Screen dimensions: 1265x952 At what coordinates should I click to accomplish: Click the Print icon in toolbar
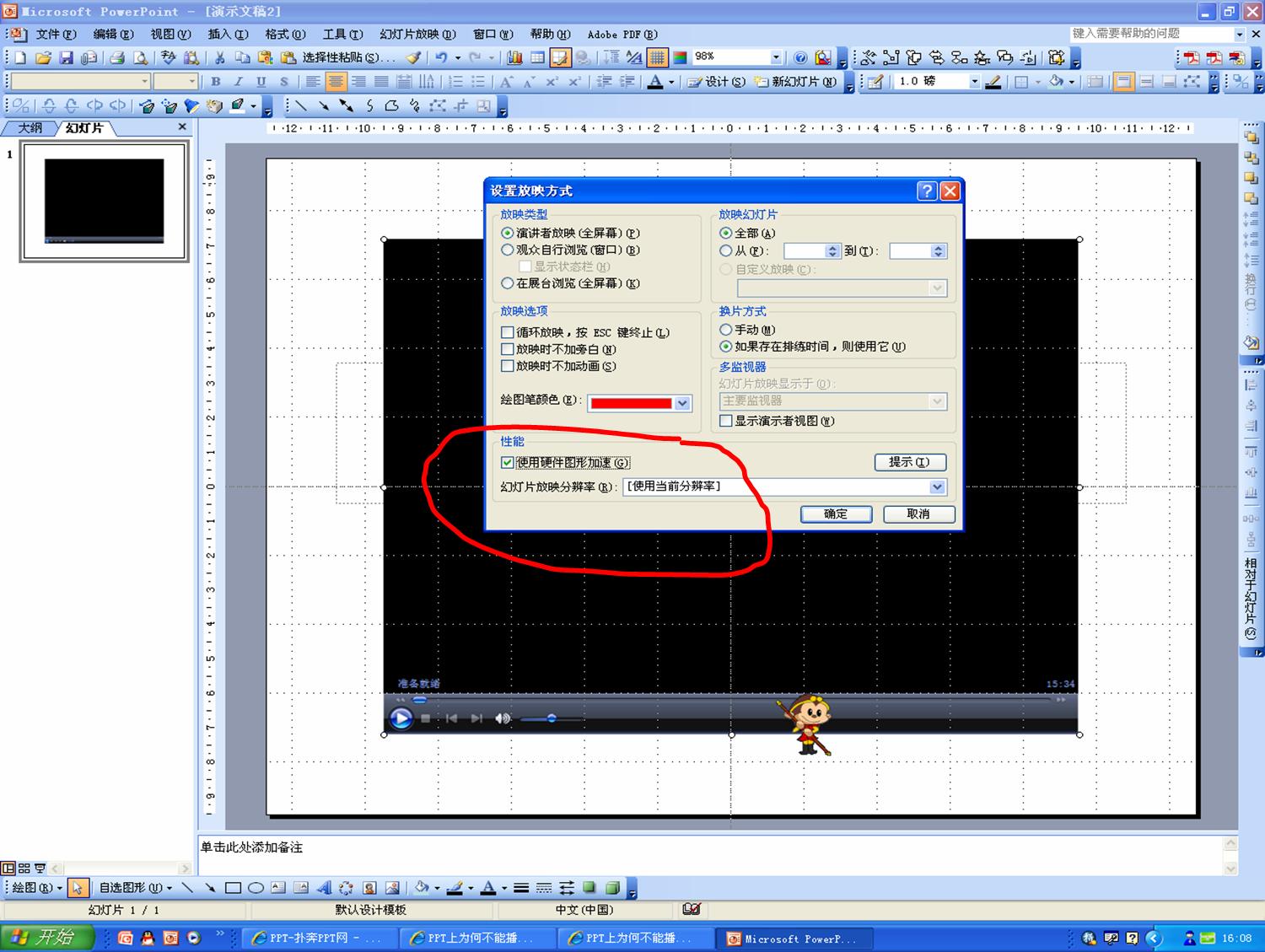117,58
